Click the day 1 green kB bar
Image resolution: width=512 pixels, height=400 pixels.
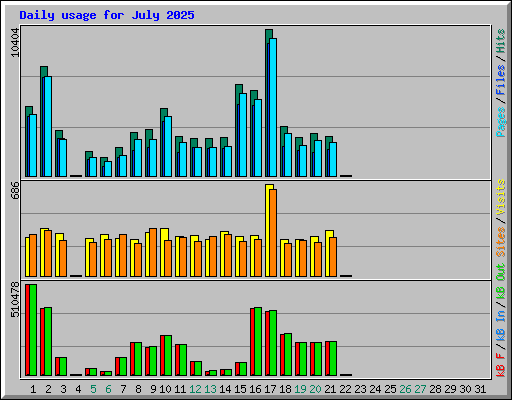click(x=33, y=330)
